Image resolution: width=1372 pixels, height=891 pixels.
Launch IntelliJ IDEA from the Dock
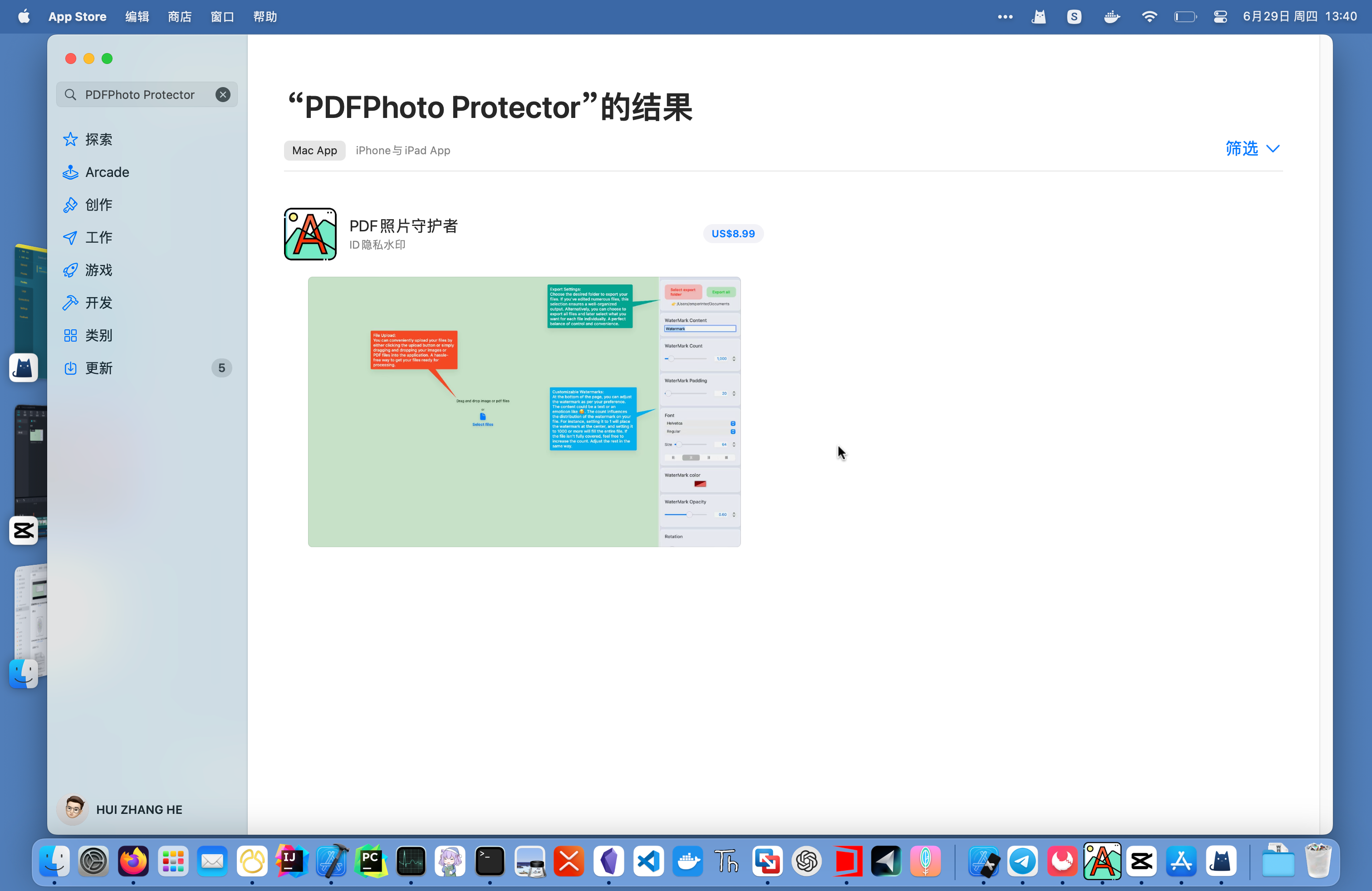tap(292, 861)
